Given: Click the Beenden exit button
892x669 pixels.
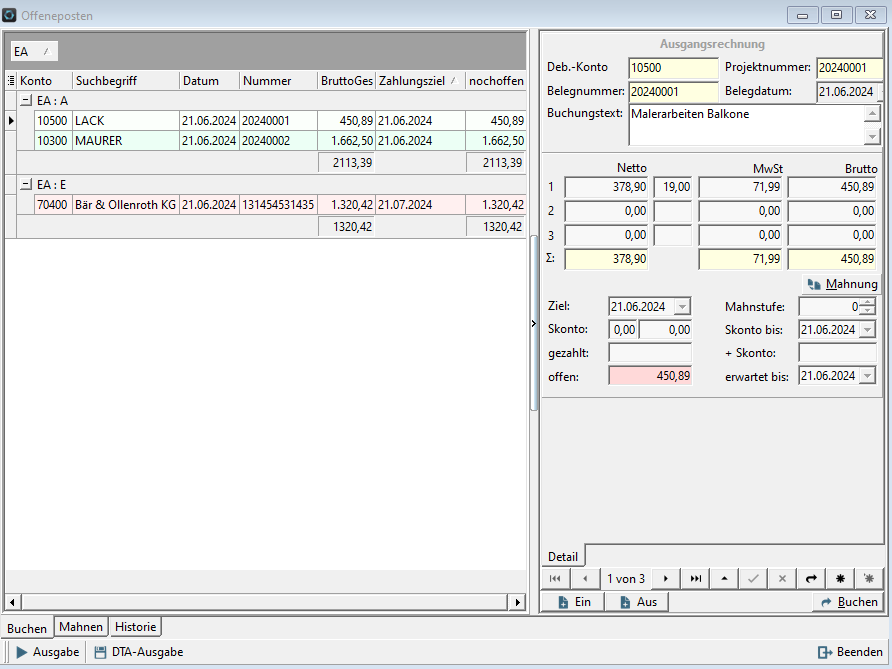Looking at the screenshot, I should pyautogui.click(x=850, y=652).
